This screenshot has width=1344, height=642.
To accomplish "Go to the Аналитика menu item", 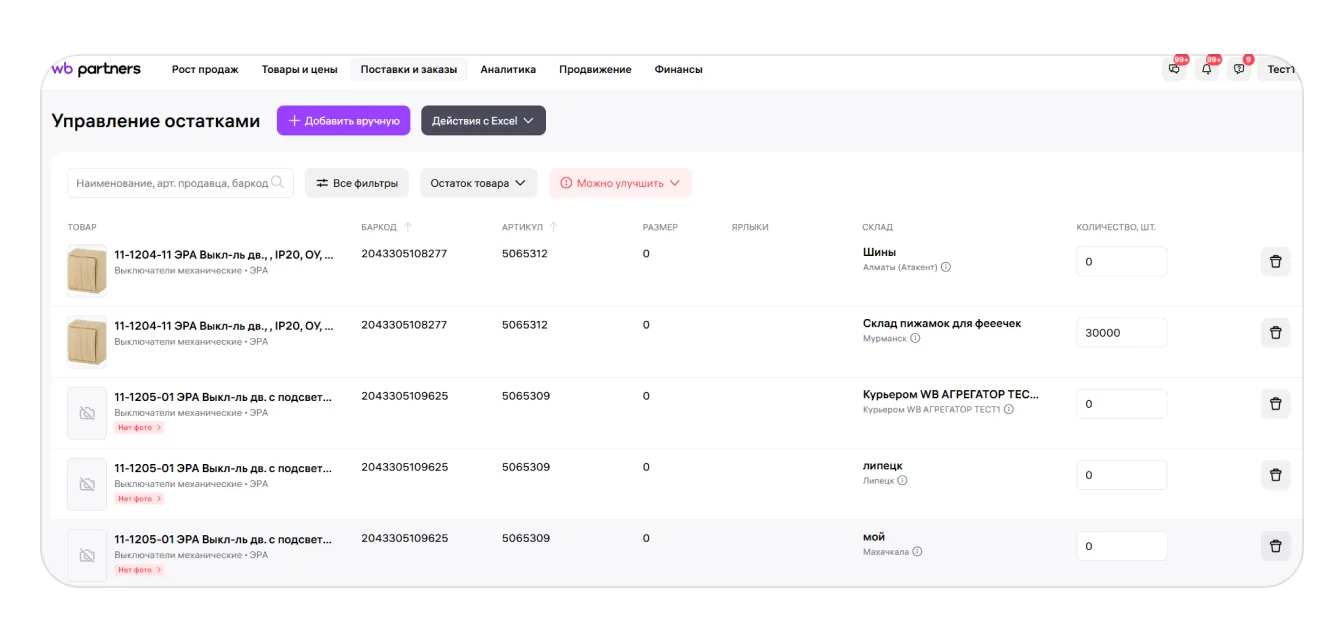I will (508, 70).
